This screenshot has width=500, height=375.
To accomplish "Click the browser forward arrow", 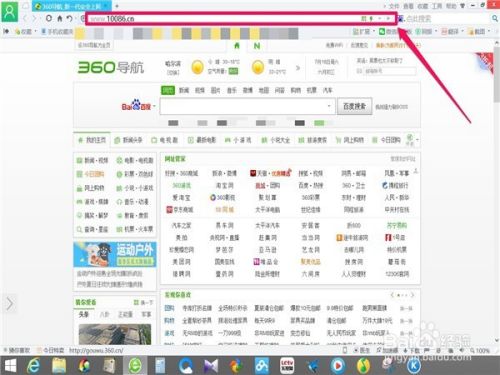I will pyautogui.click(x=34, y=18).
